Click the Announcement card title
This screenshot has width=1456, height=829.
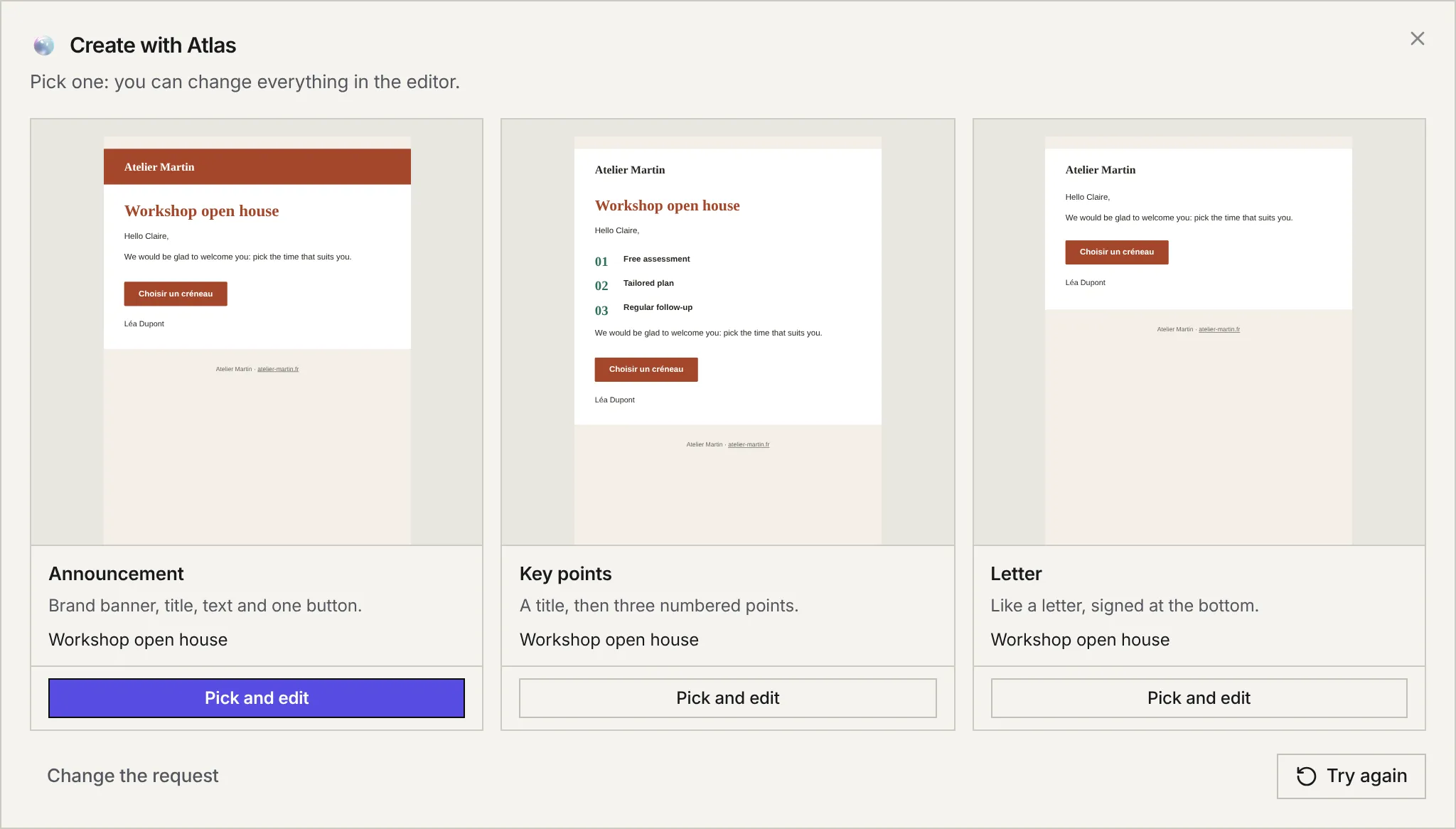pos(116,574)
